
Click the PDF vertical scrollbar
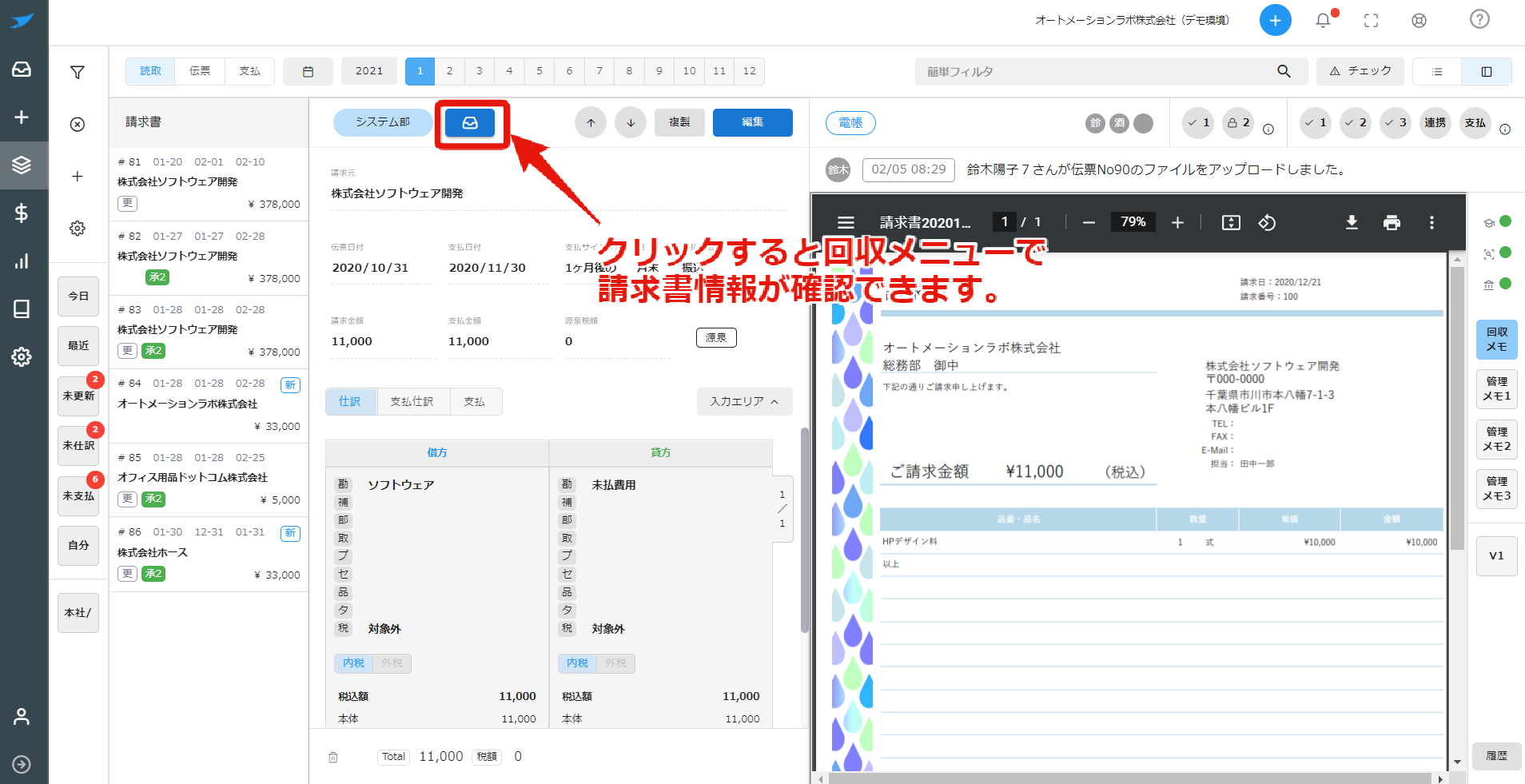(x=1457, y=408)
